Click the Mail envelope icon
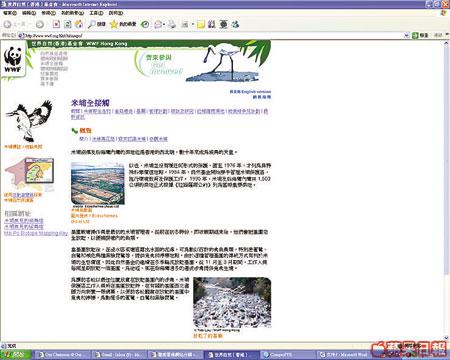This screenshot has width=450, height=360. click(158, 24)
